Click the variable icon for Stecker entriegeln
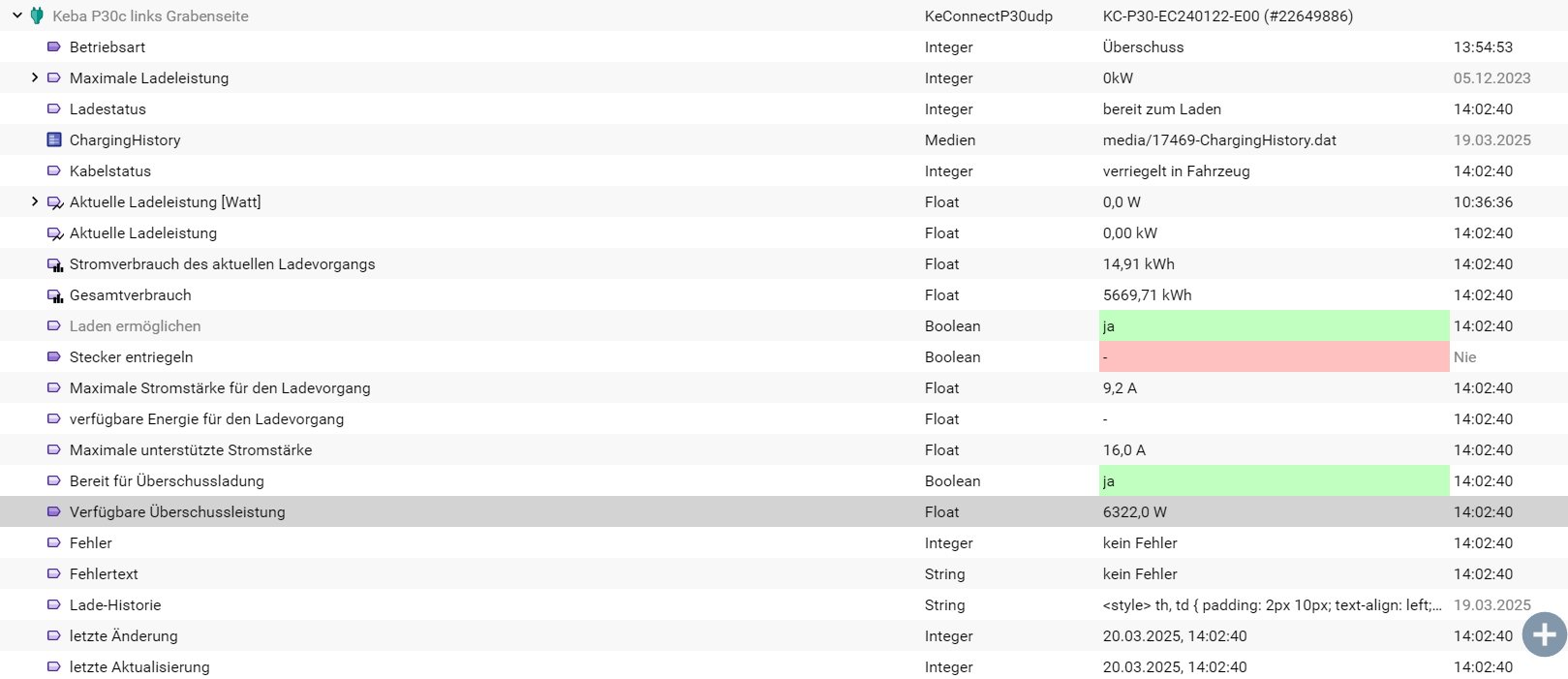Viewport: 1568px width, 679px height. click(x=54, y=356)
